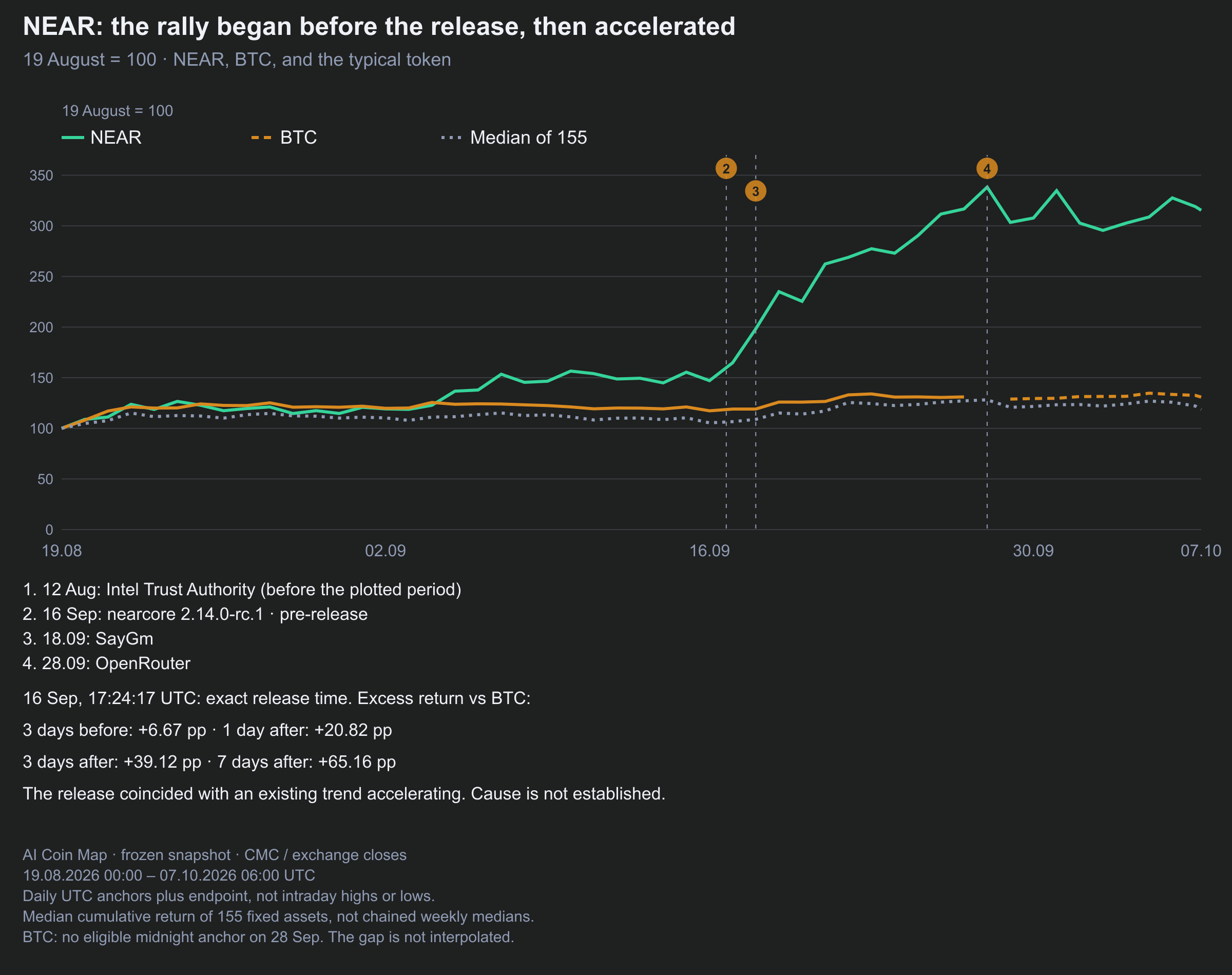
Task: Click the 200 y-axis label
Action: click(41, 327)
